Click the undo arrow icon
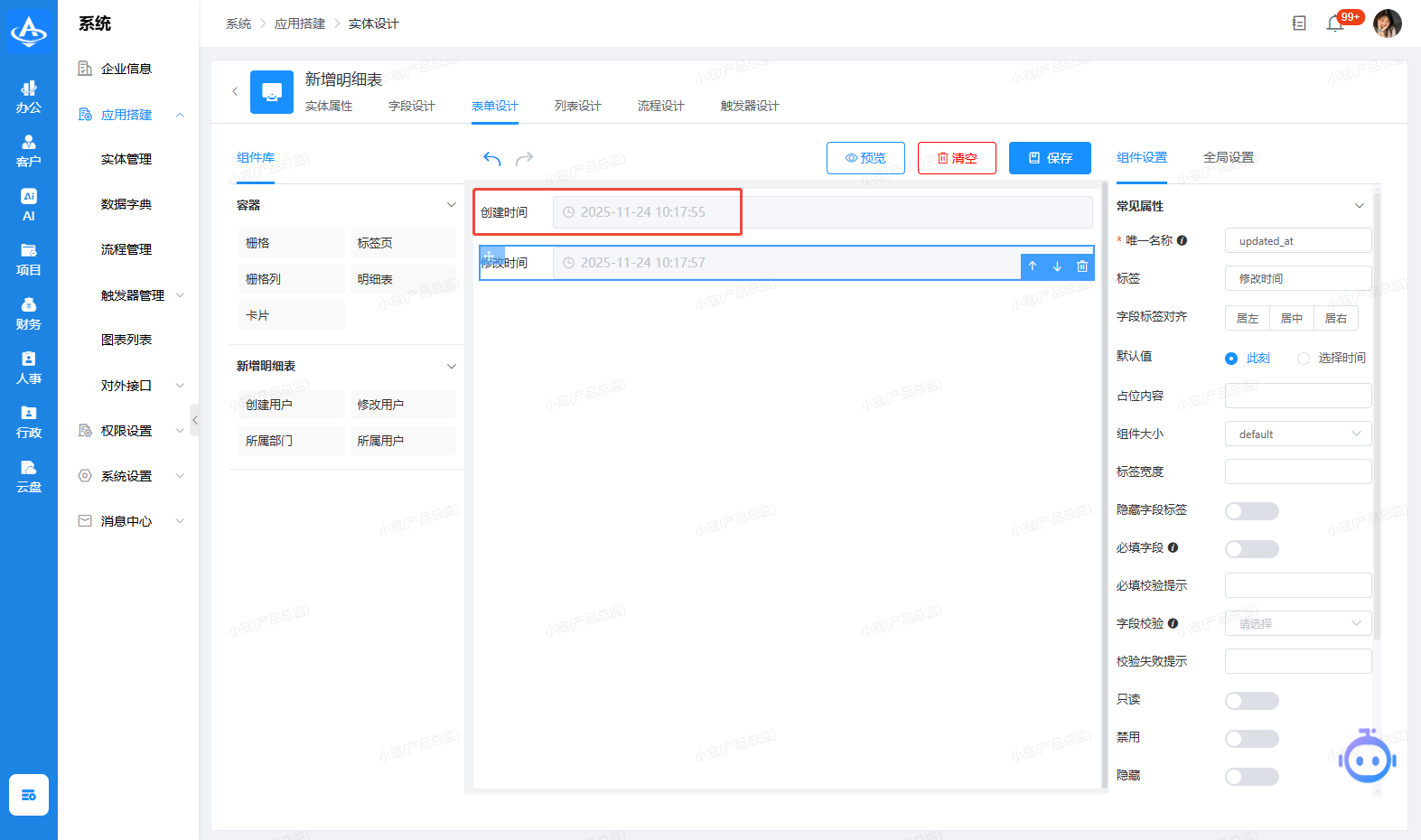1421x840 pixels. (491, 159)
